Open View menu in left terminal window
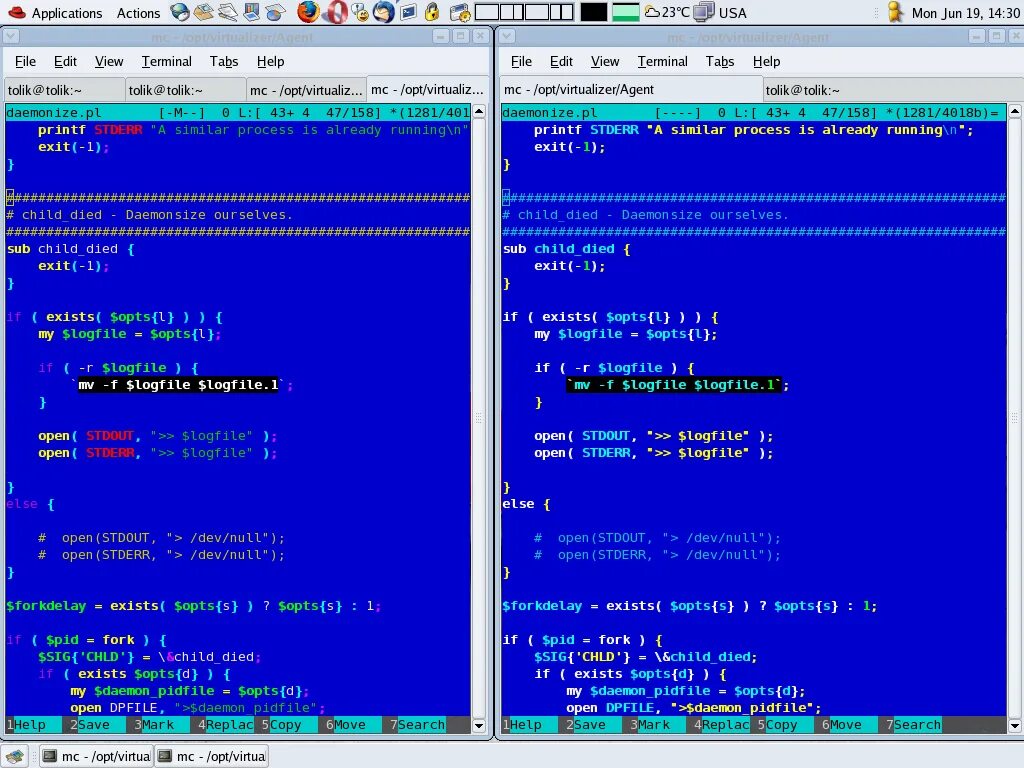Viewport: 1024px width, 768px height. tap(108, 61)
